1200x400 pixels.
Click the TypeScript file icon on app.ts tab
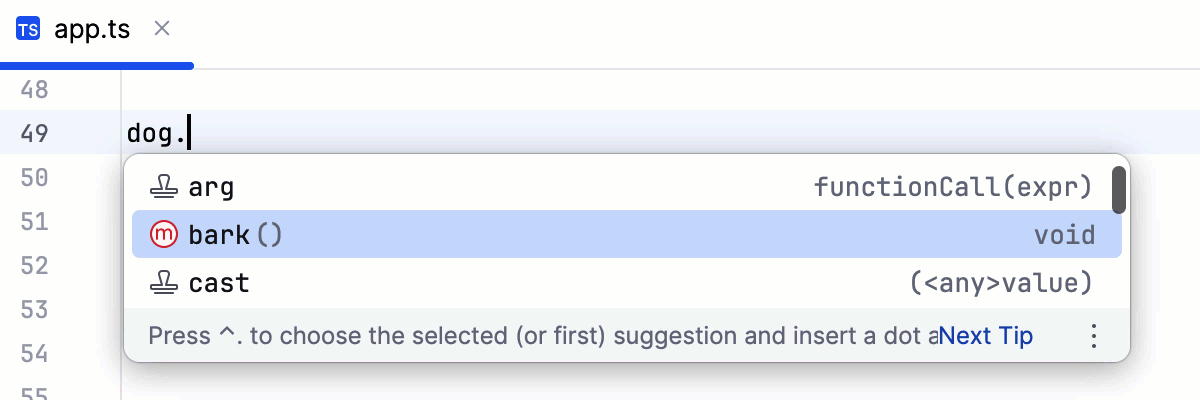pyautogui.click(x=28, y=30)
